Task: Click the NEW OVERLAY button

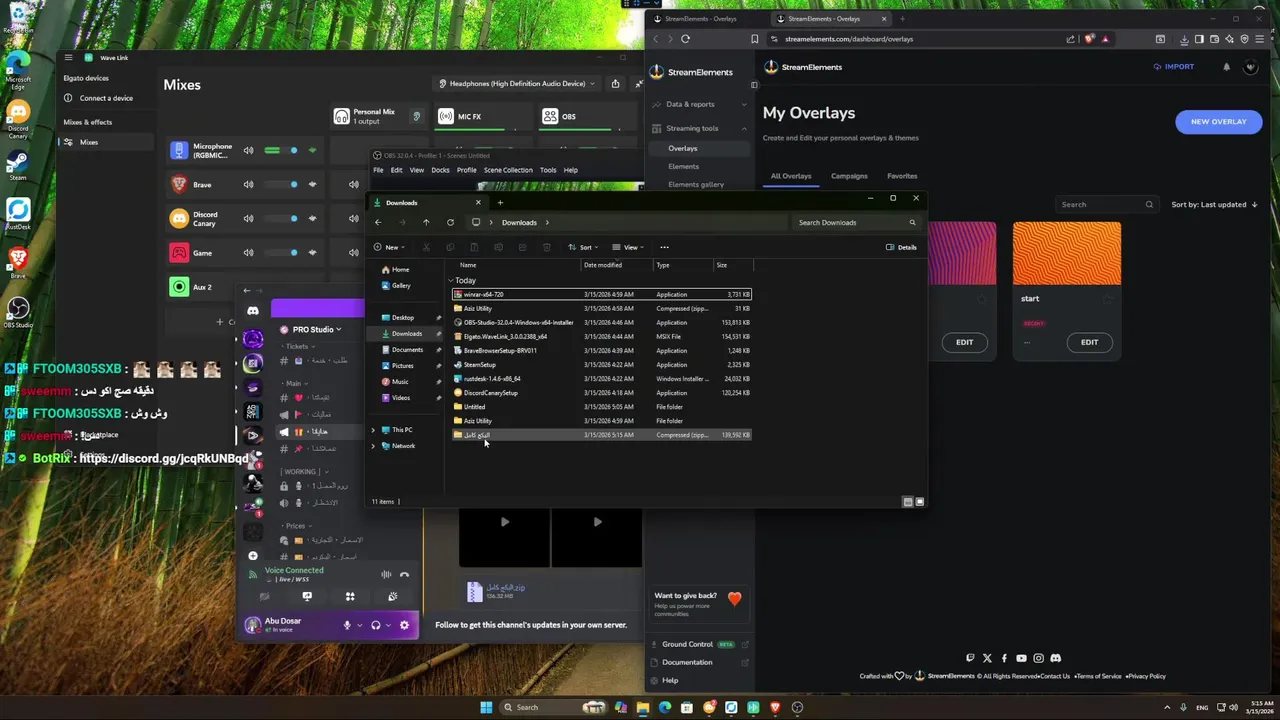Action: 1218,122
